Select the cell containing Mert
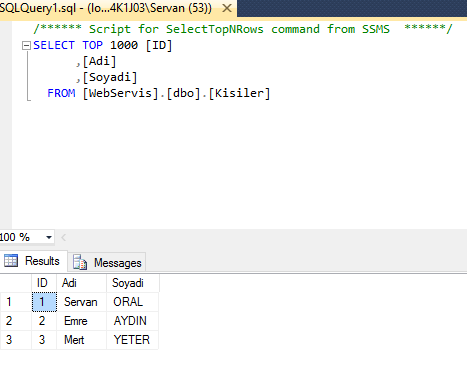 click(81, 340)
